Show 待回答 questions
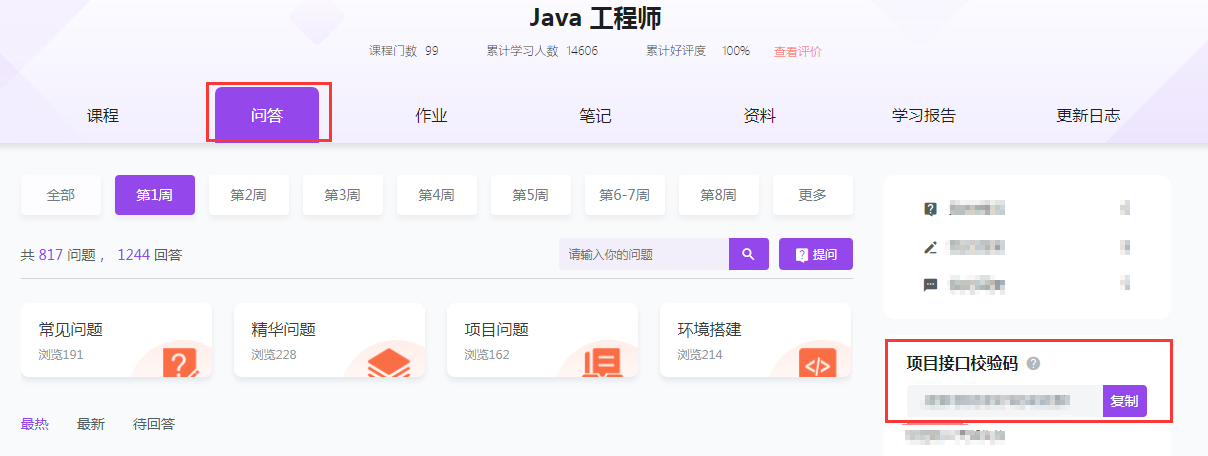 pyautogui.click(x=154, y=424)
